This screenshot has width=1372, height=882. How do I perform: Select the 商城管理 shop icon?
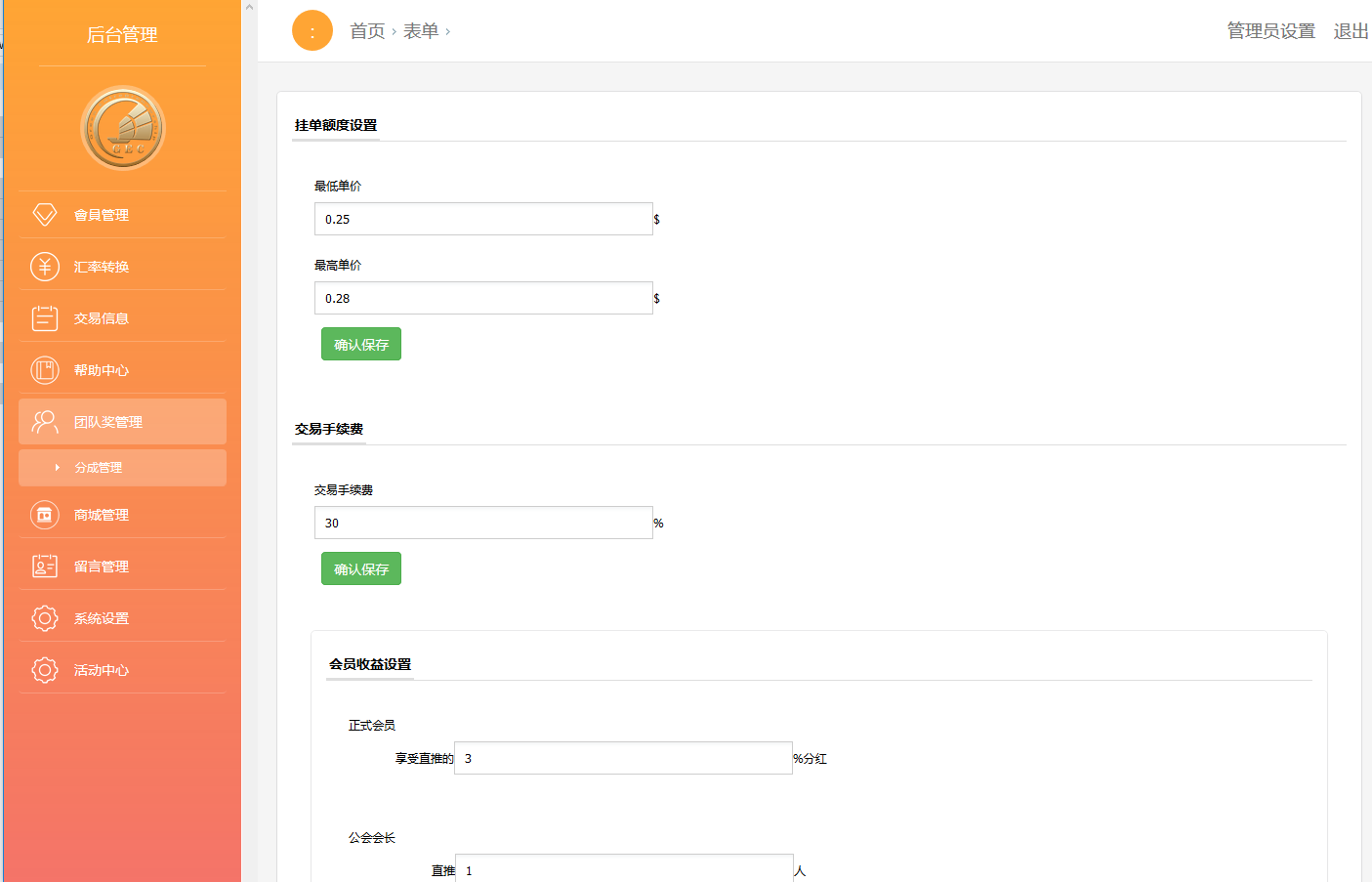pos(45,515)
